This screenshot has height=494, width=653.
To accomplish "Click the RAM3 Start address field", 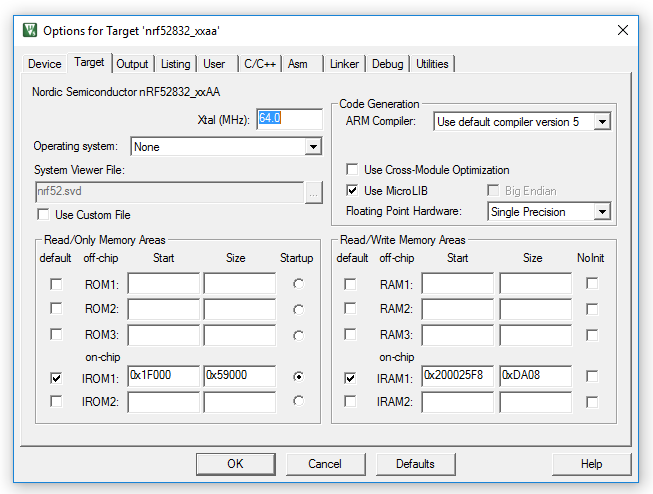I will pos(458,335).
